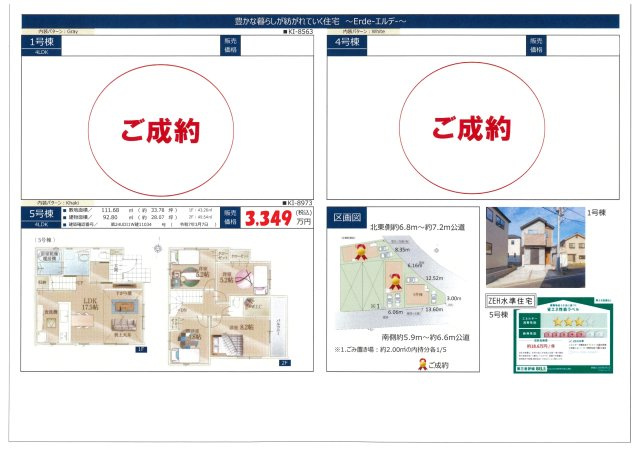The width and height of the screenshot is (640, 452).
Task: Click the 13.60m dimension on the site plan
Action: coord(434,309)
